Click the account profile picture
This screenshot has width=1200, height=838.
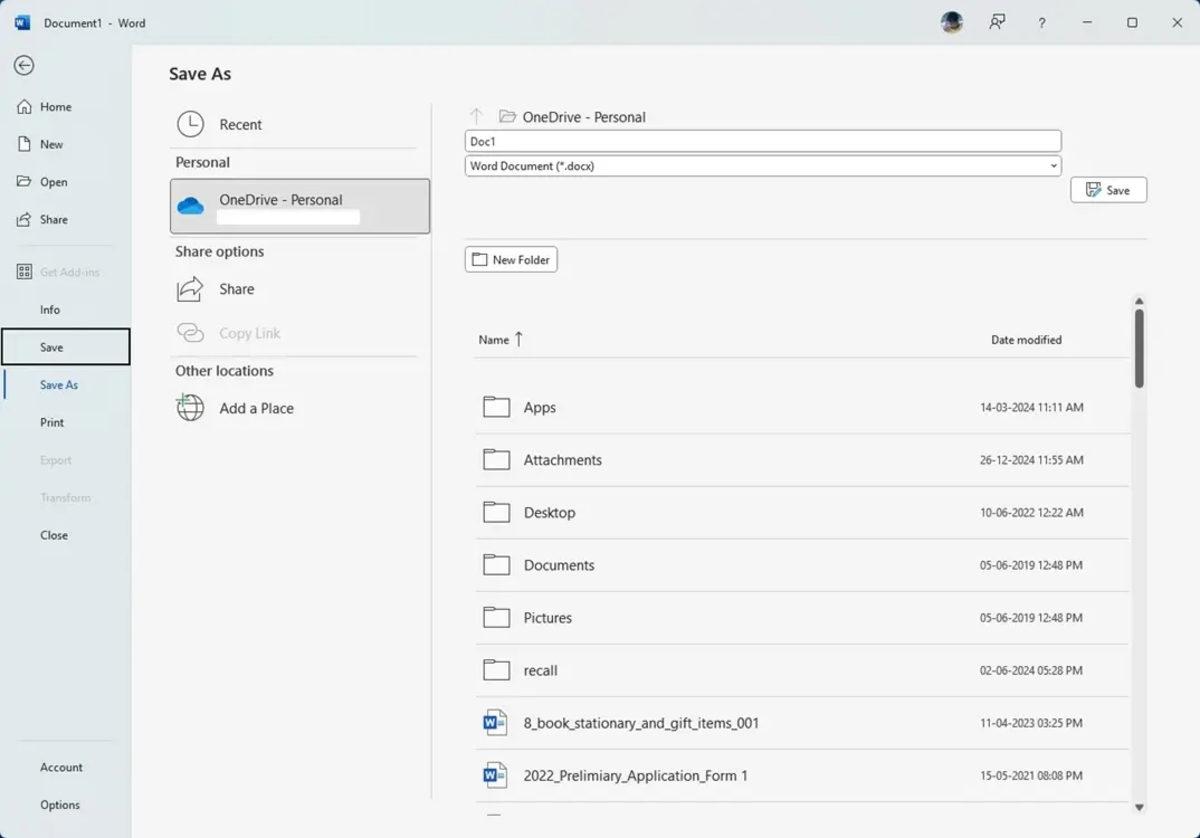click(951, 22)
